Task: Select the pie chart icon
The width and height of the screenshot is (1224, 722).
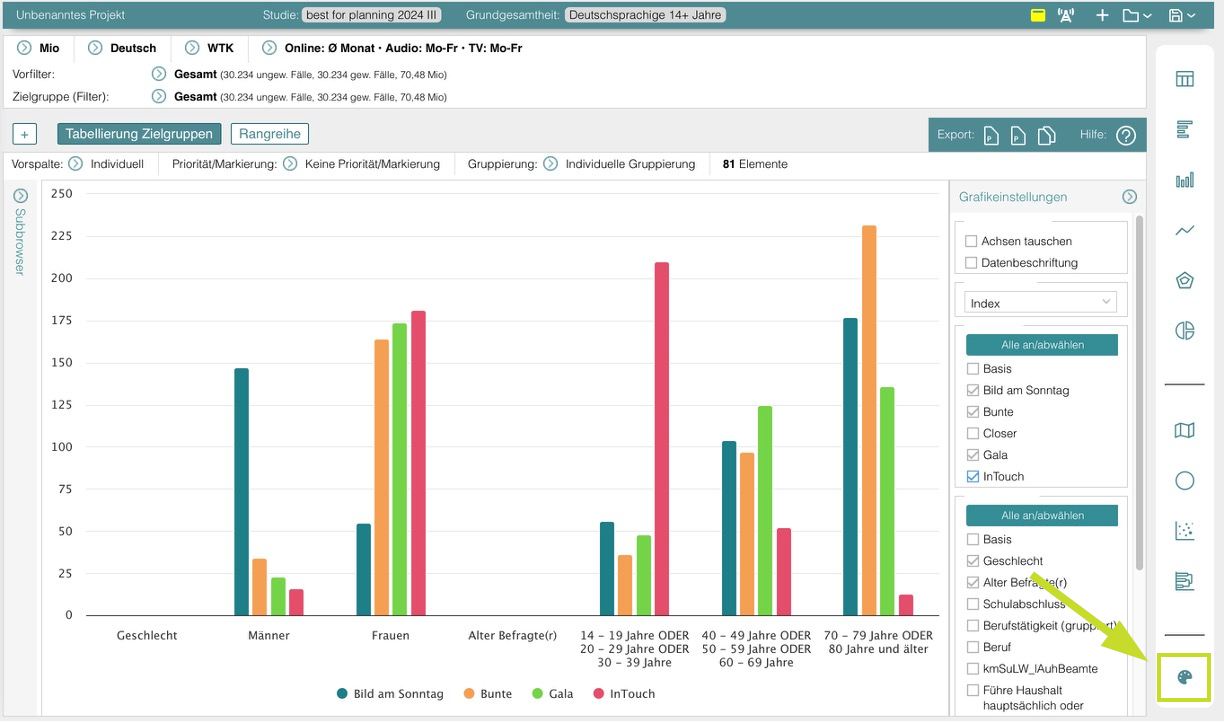Action: (x=1185, y=331)
